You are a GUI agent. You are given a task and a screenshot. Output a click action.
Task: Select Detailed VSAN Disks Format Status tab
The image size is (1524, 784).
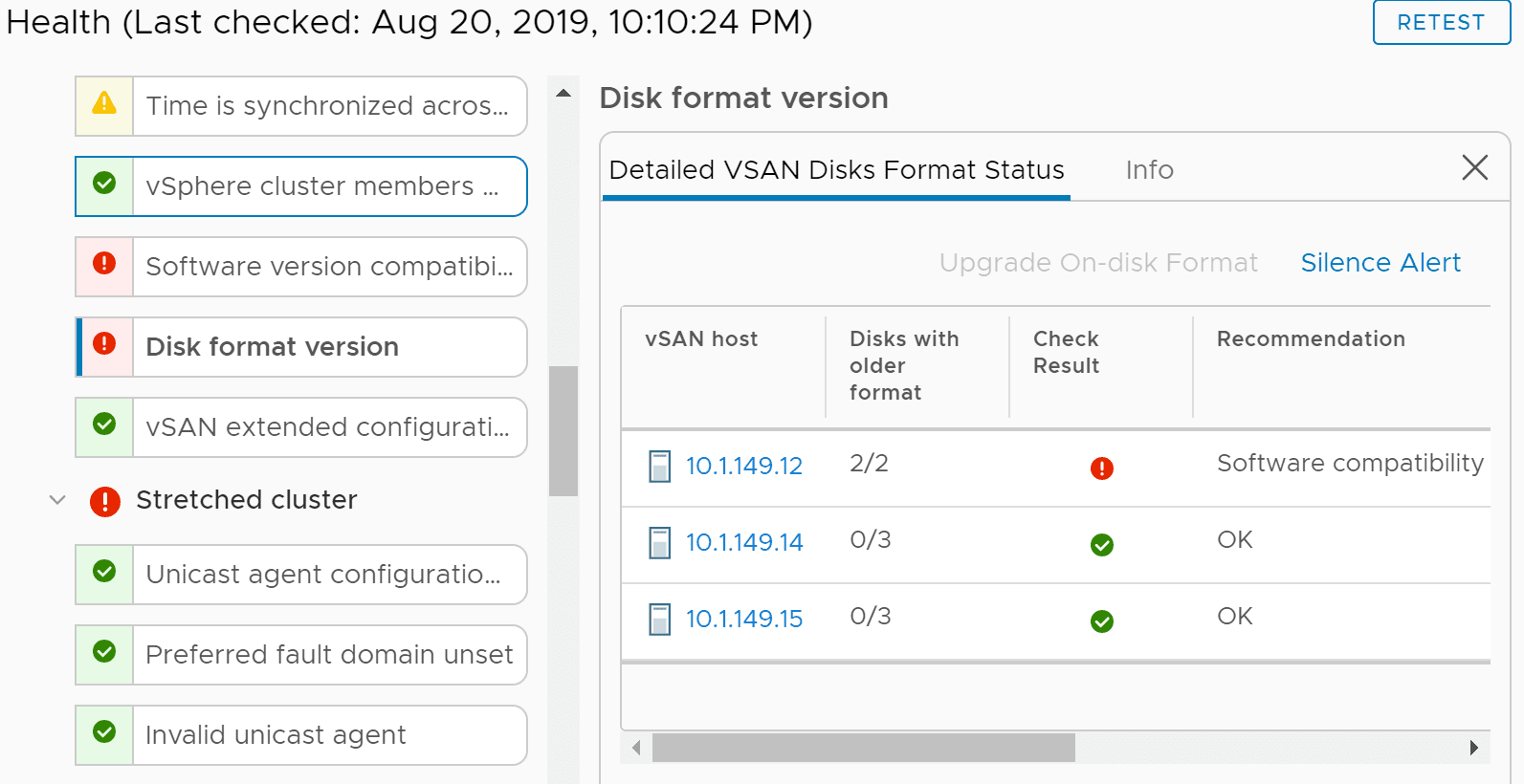pyautogui.click(x=836, y=170)
